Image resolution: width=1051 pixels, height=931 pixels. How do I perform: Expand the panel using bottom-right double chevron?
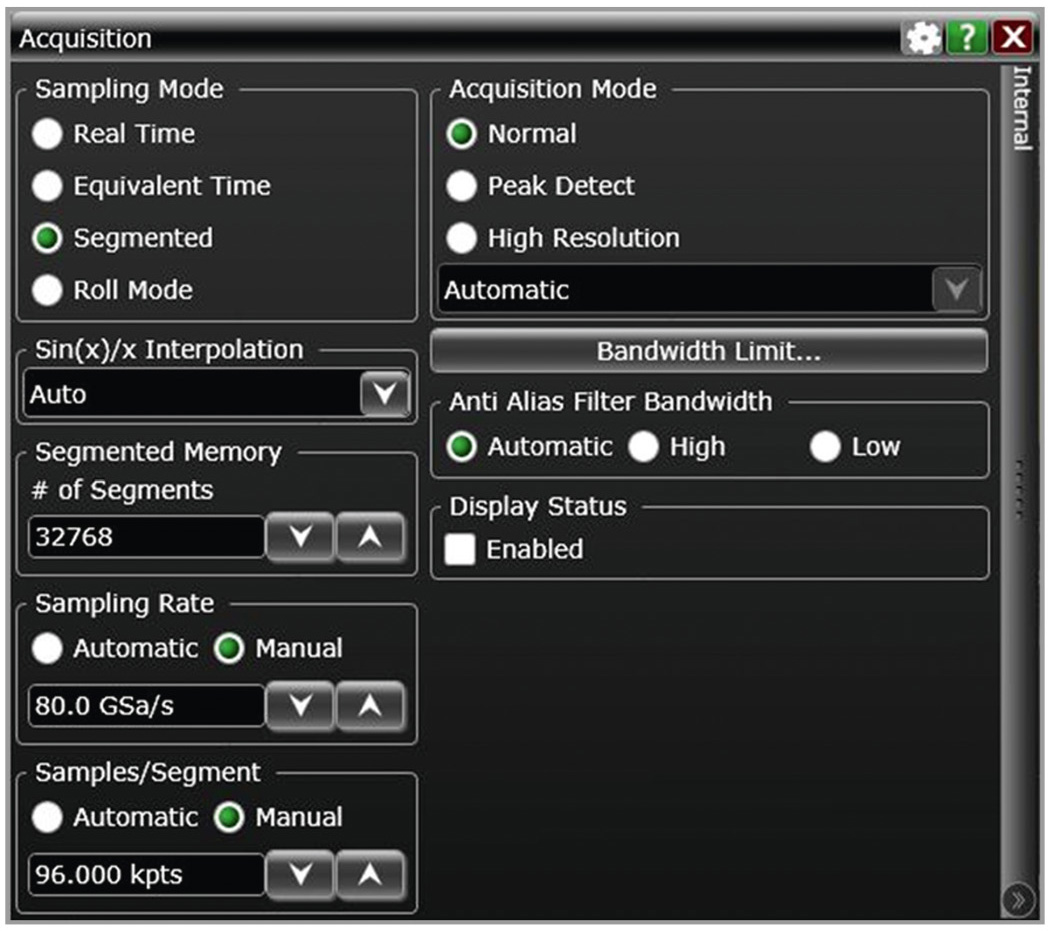pos(1017,900)
